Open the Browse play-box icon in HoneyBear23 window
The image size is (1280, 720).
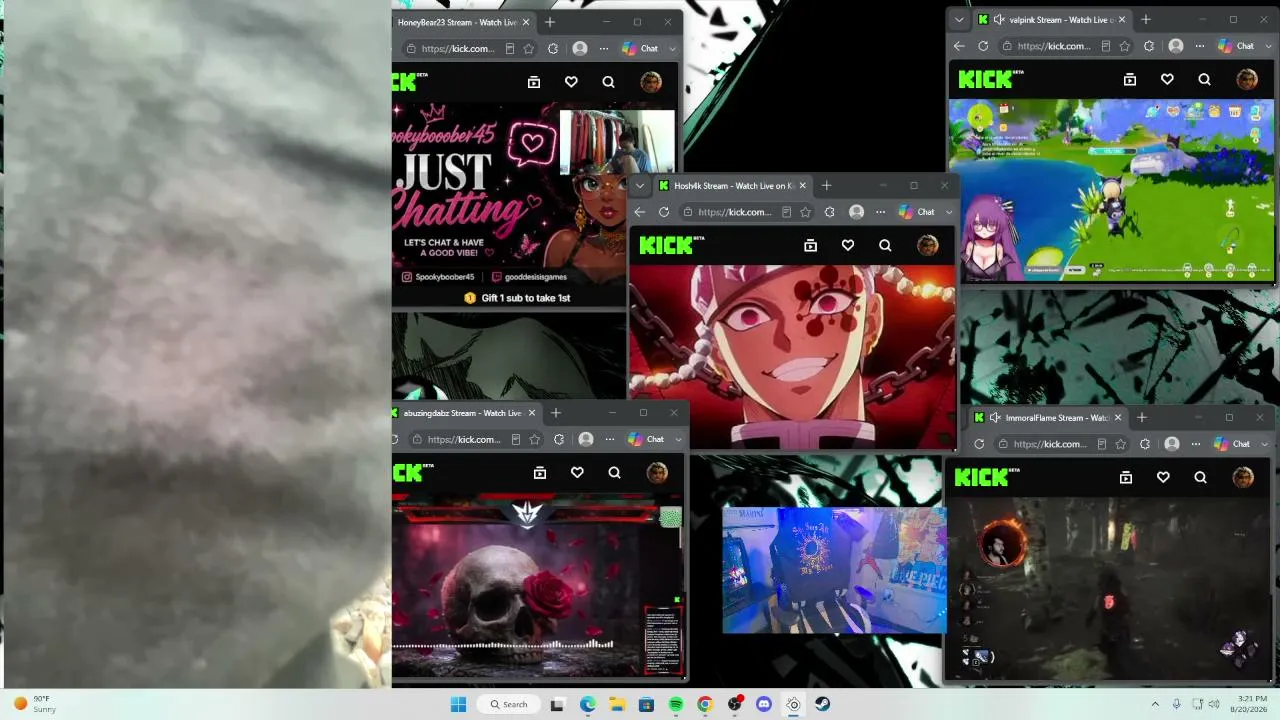tap(534, 82)
